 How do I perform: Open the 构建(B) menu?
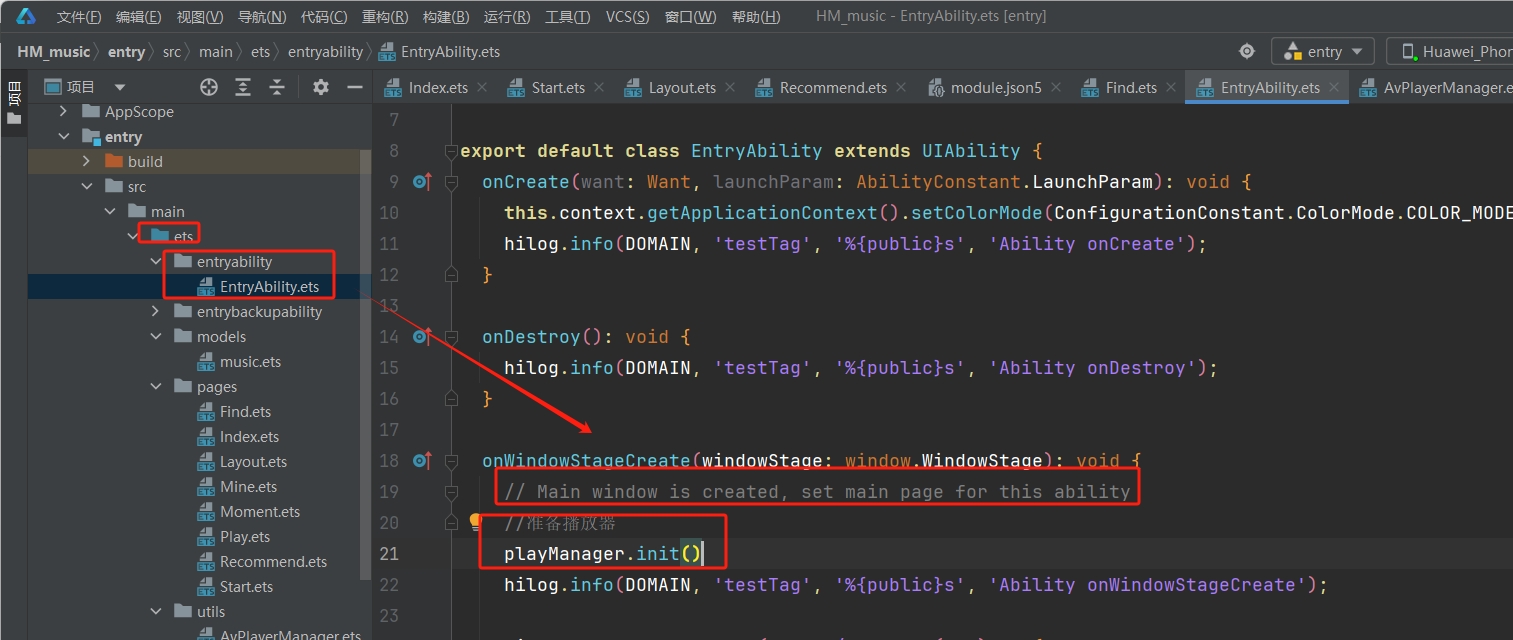(445, 17)
